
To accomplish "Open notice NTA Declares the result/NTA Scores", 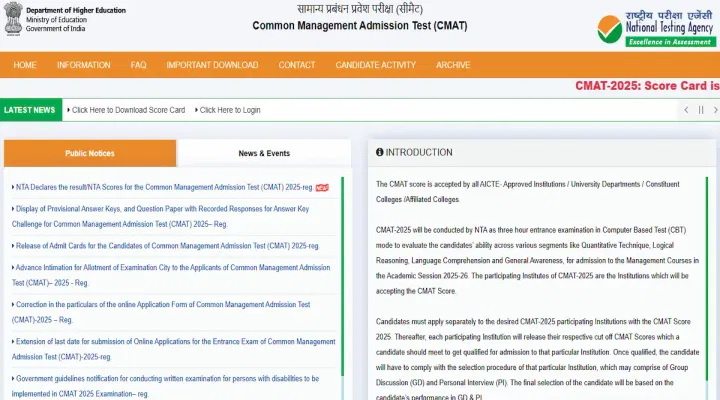I will 163,187.
